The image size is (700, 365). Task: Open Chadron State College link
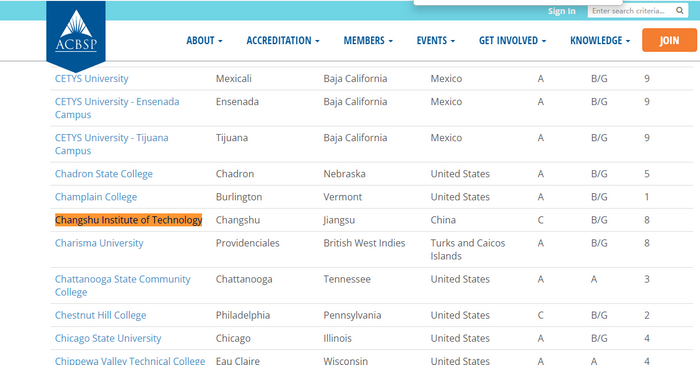104,174
